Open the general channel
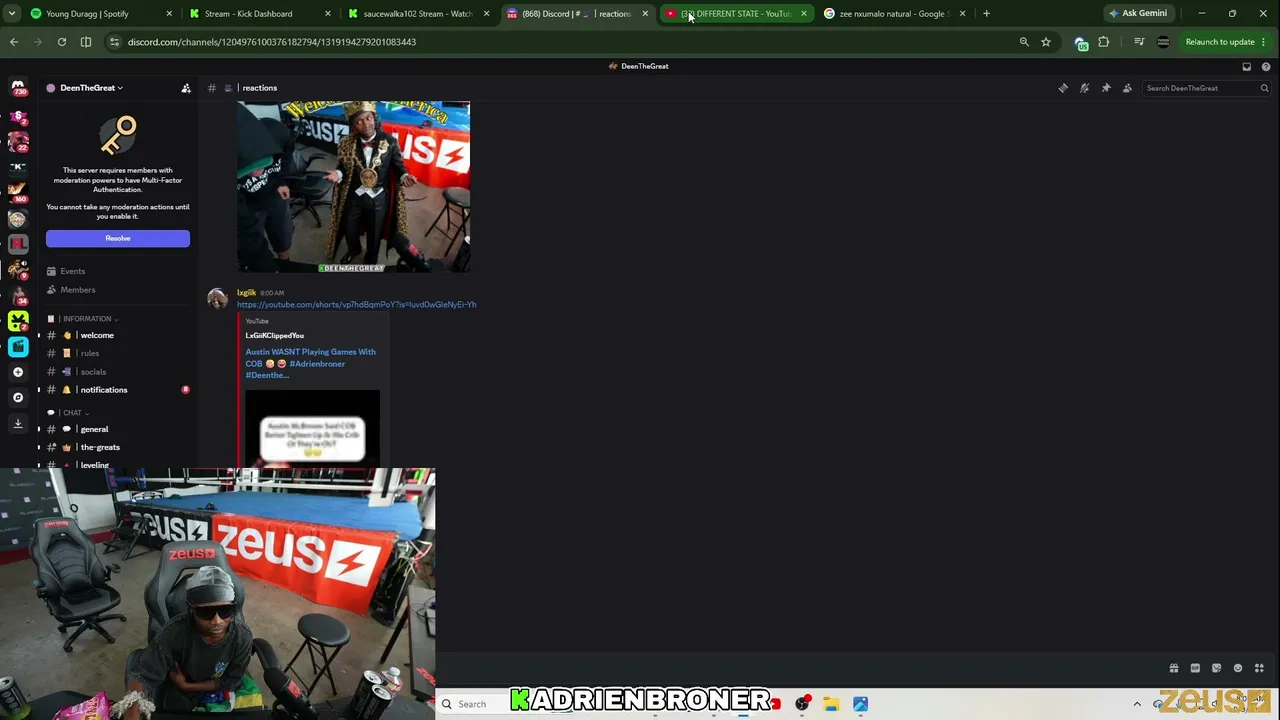The image size is (1280, 720). 118,429
